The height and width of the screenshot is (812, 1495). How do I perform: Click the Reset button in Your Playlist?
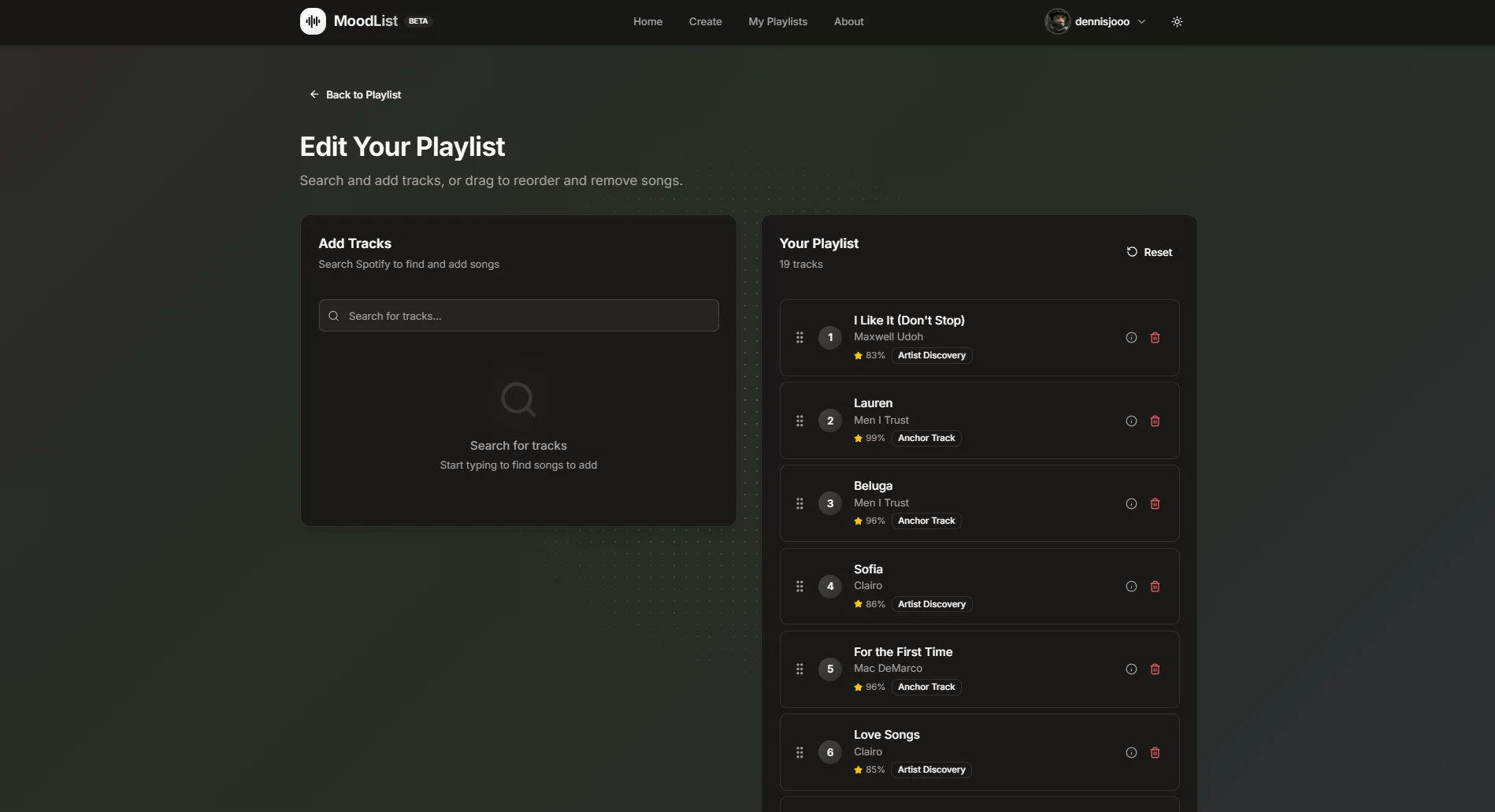point(1148,252)
